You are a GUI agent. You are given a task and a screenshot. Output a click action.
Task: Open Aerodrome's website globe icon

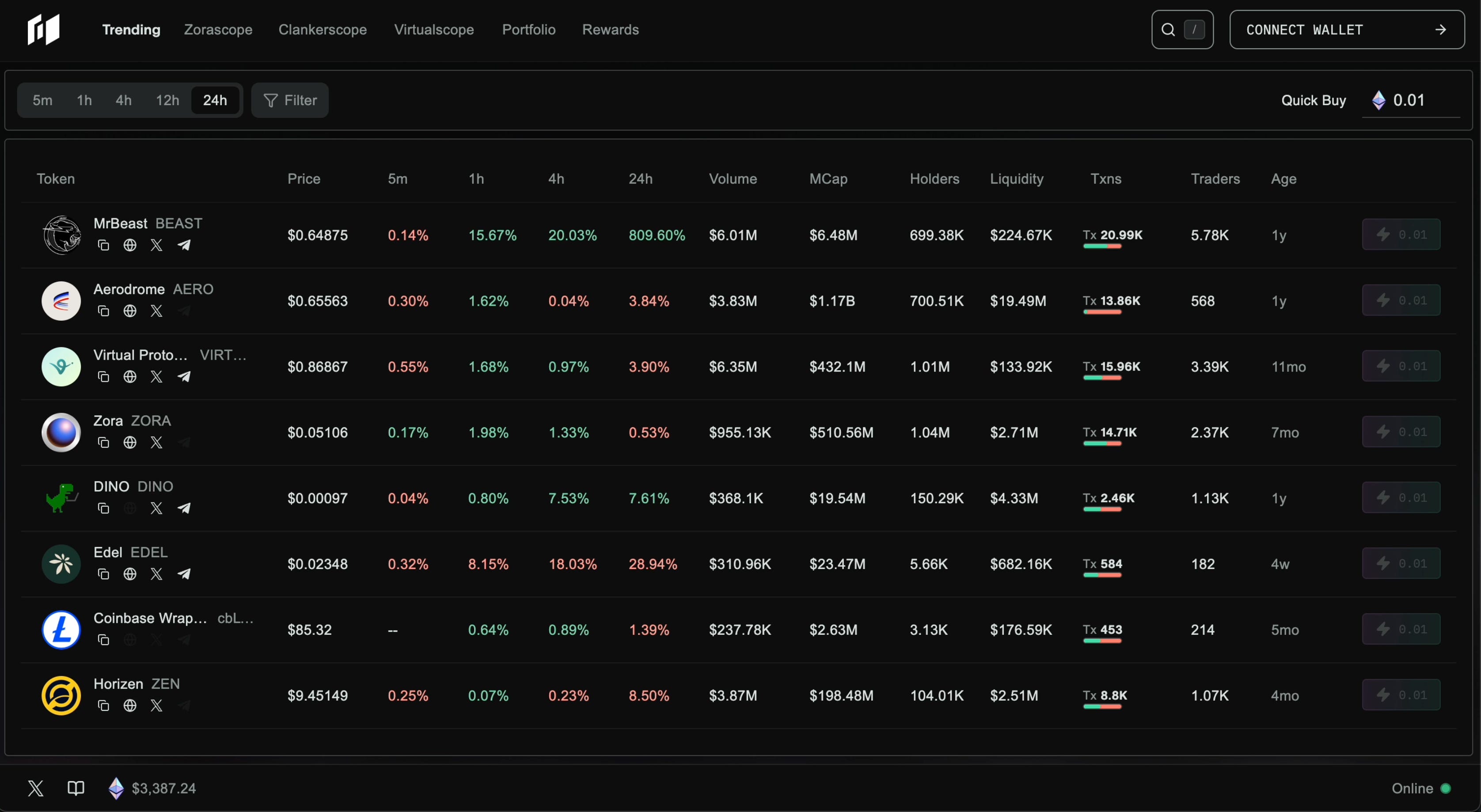(x=130, y=311)
